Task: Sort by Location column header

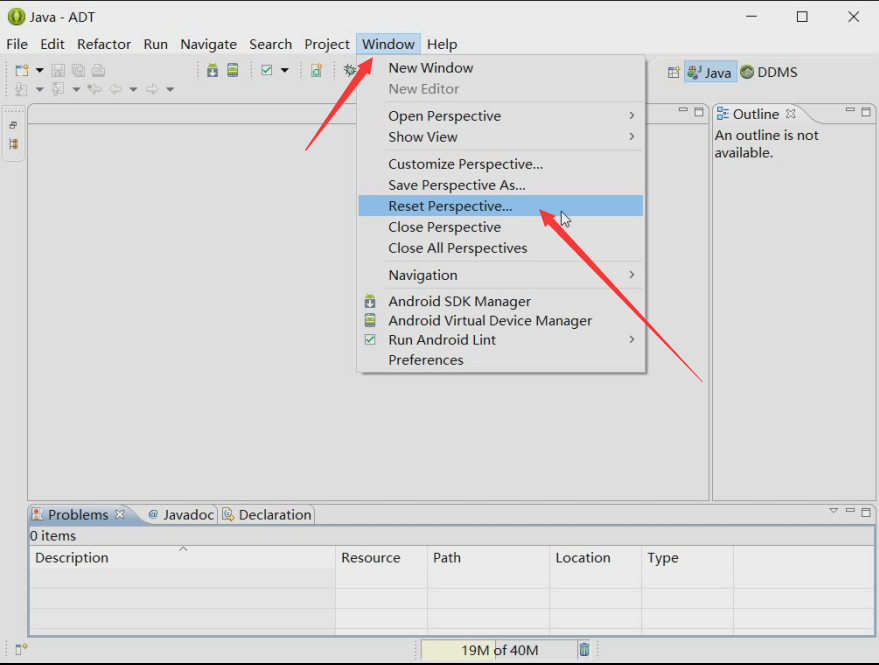Action: (596, 557)
